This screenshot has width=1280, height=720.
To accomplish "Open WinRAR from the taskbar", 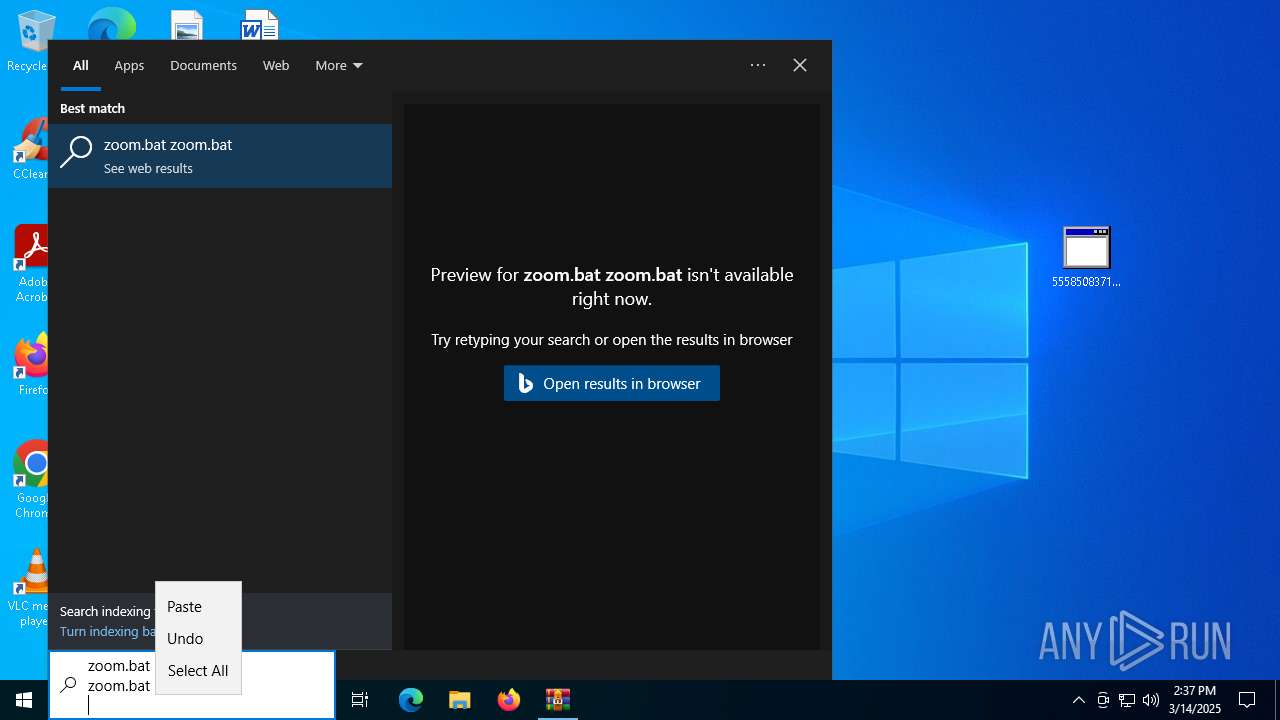I will (x=558, y=700).
